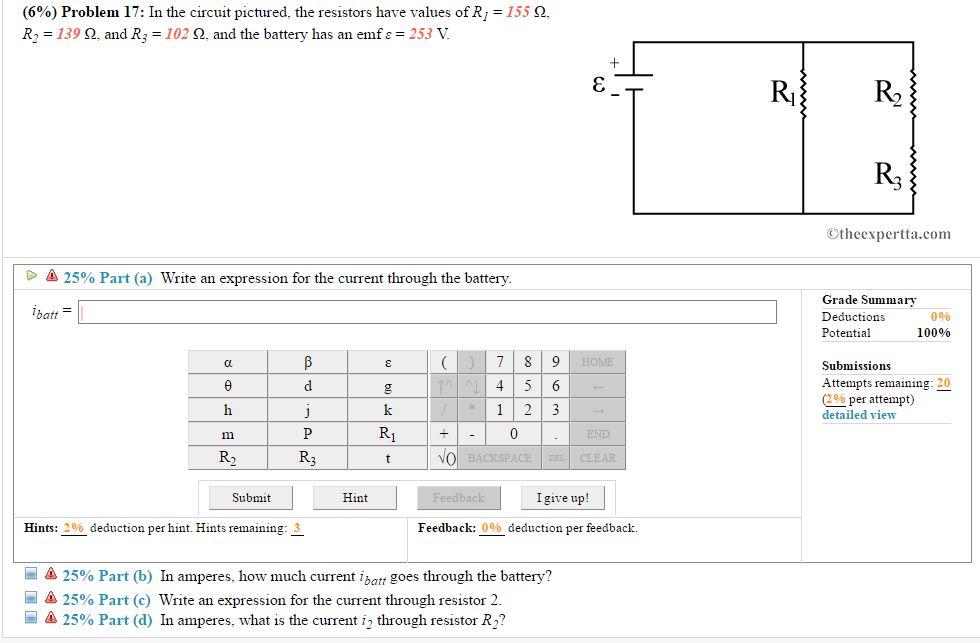980x643 pixels.
Task: Expand Part (b) of the problem
Action: [x=107, y=575]
